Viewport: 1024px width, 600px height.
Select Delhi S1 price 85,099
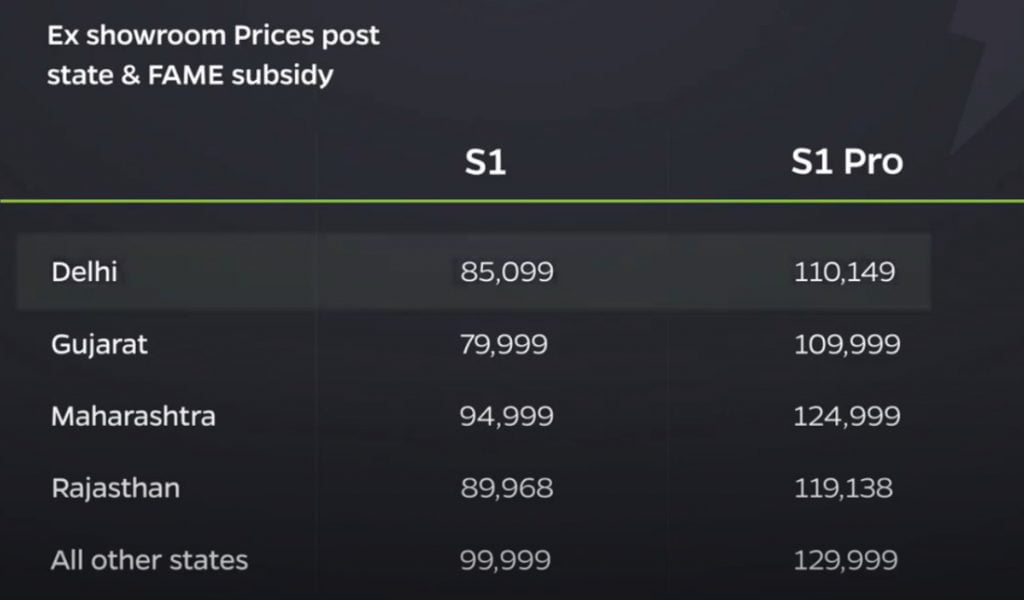coord(507,272)
